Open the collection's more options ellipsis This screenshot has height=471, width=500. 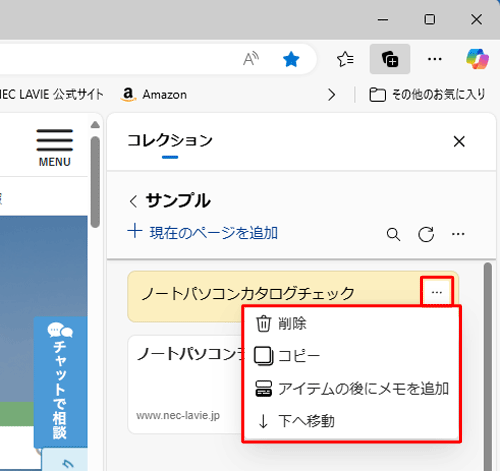point(458,234)
